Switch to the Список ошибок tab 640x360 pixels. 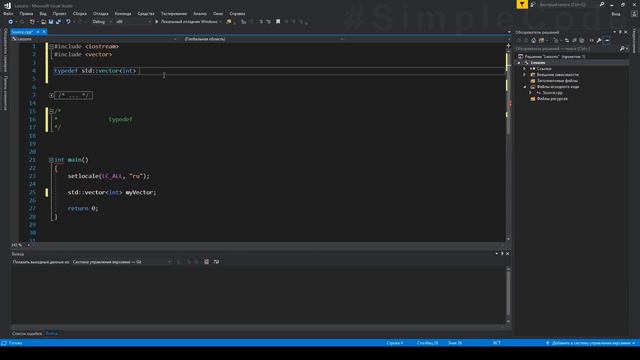click(x=27, y=333)
